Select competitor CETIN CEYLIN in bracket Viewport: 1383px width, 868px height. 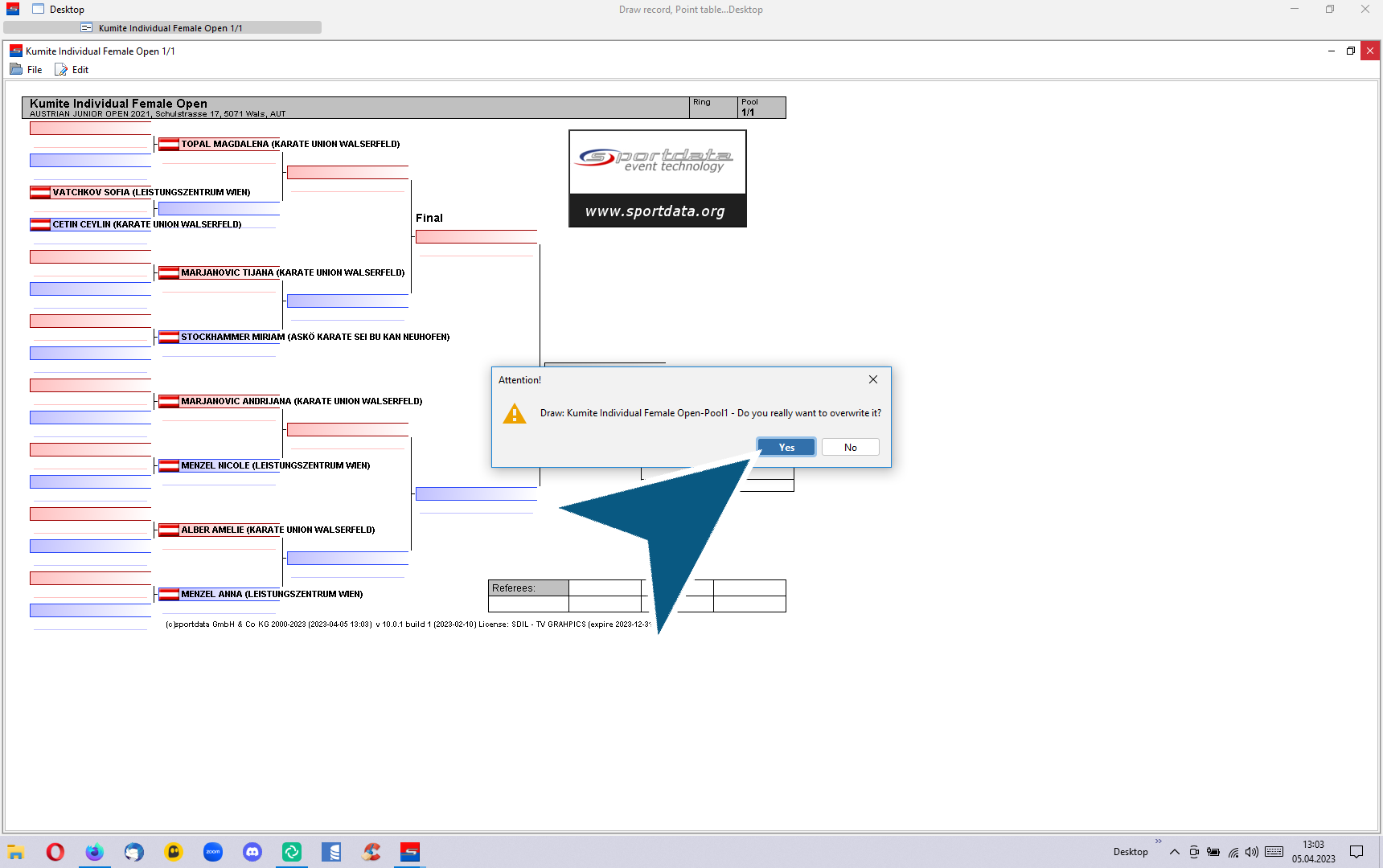(147, 224)
